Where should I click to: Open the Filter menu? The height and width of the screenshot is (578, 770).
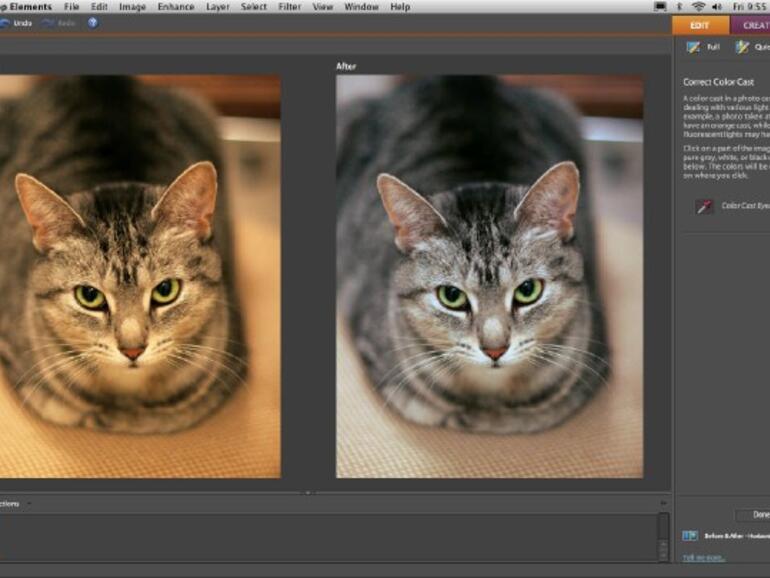point(289,7)
